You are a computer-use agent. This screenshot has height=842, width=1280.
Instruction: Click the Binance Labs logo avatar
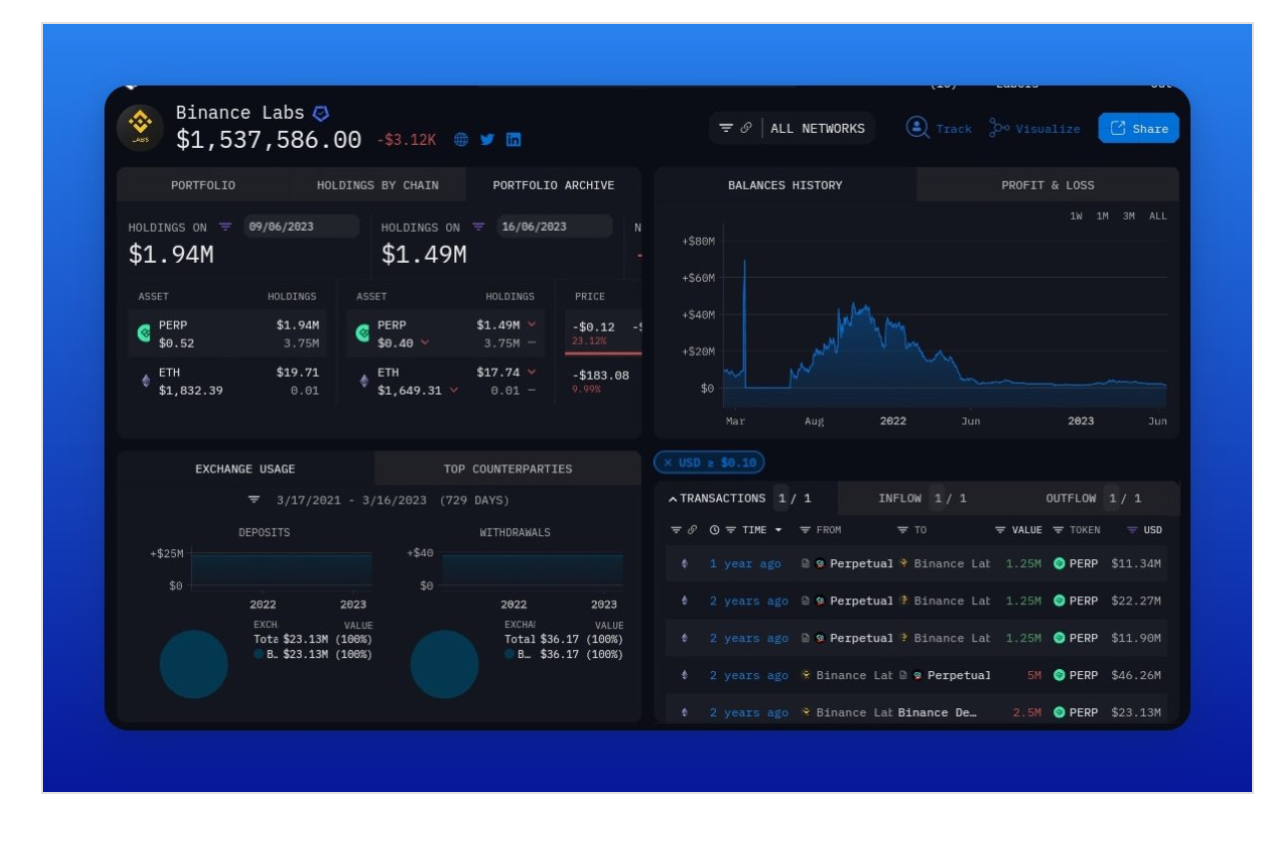141,127
